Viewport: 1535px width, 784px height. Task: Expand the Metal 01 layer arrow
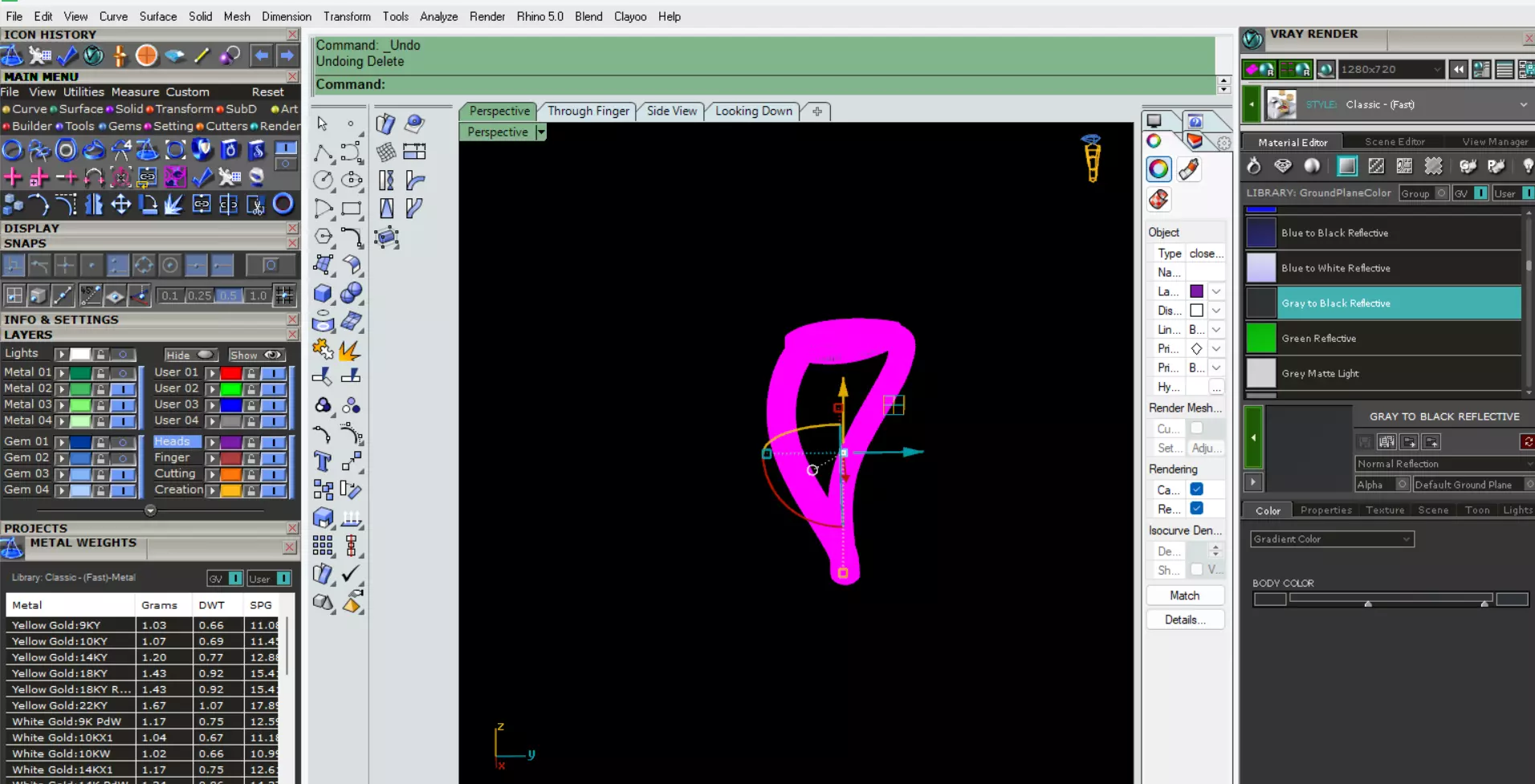(x=62, y=373)
